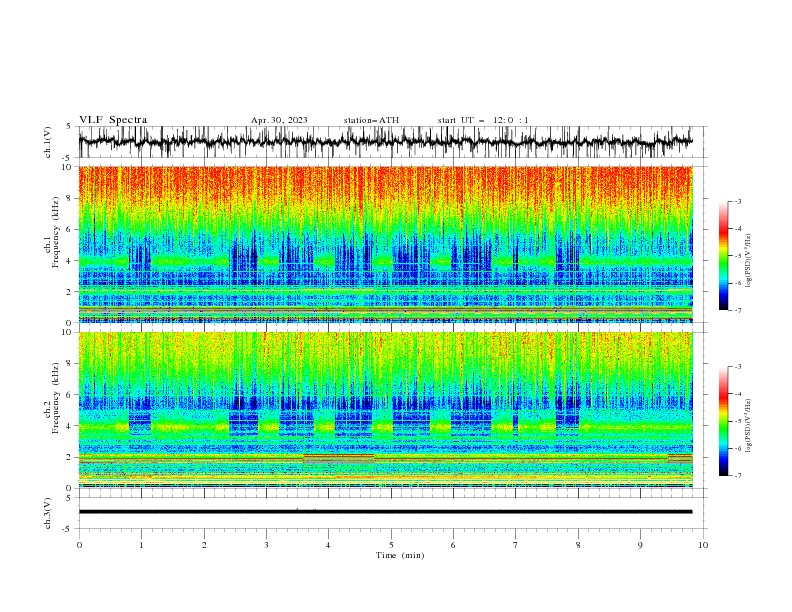Select the ch.1 "Frequency (kHz)" axis label

[56, 233]
